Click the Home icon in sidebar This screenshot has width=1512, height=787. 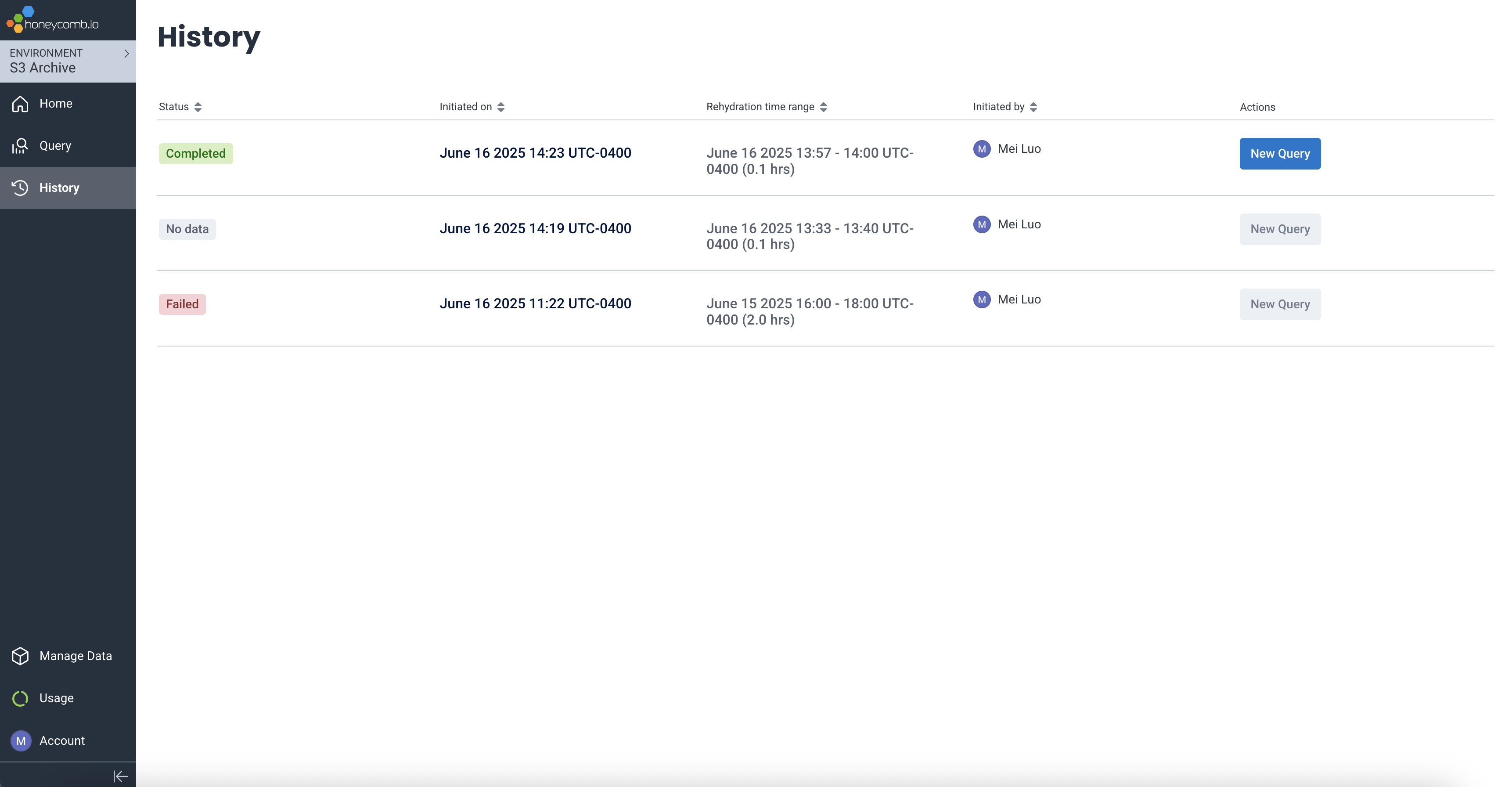(x=20, y=103)
